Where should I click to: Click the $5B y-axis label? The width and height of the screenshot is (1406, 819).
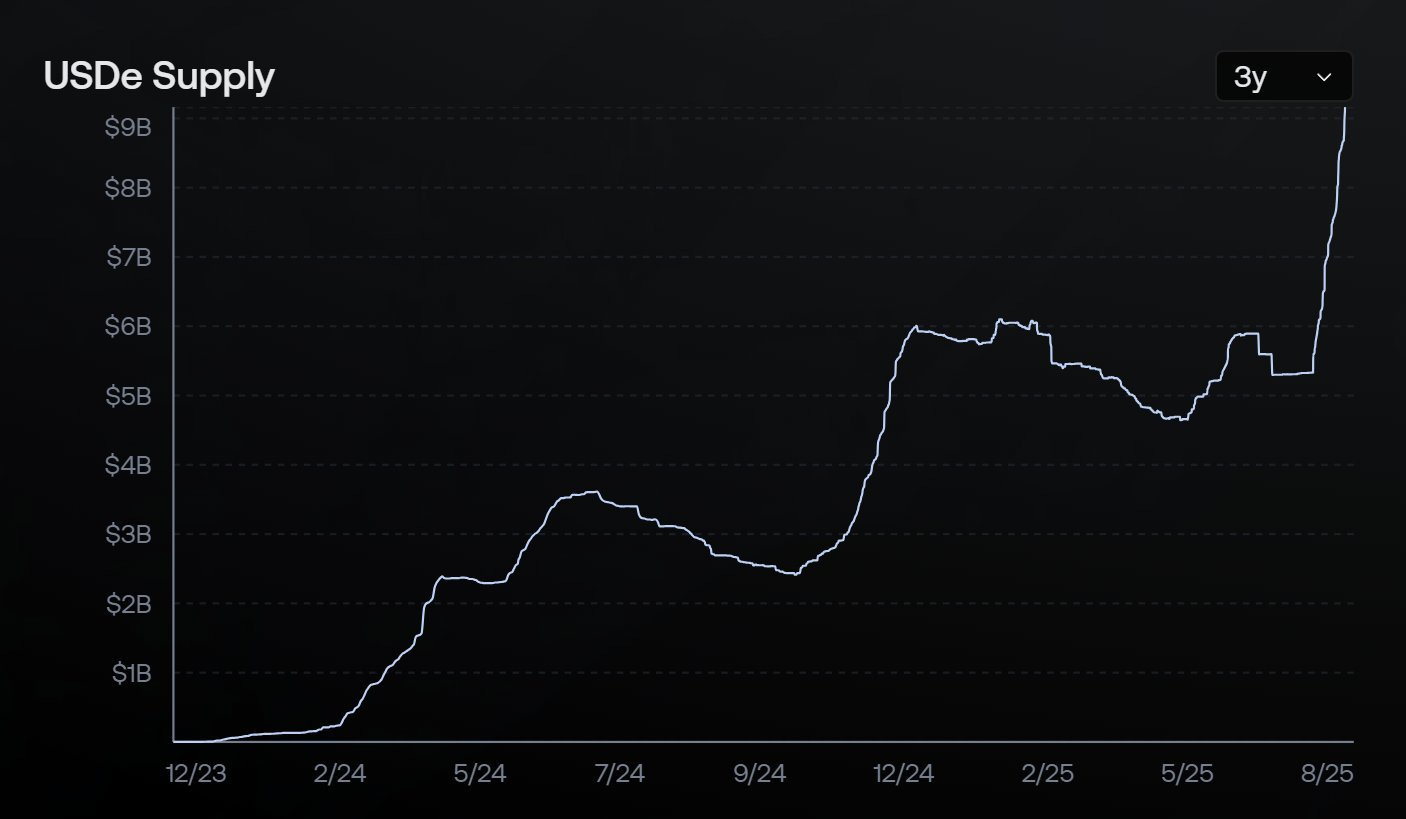[128, 396]
